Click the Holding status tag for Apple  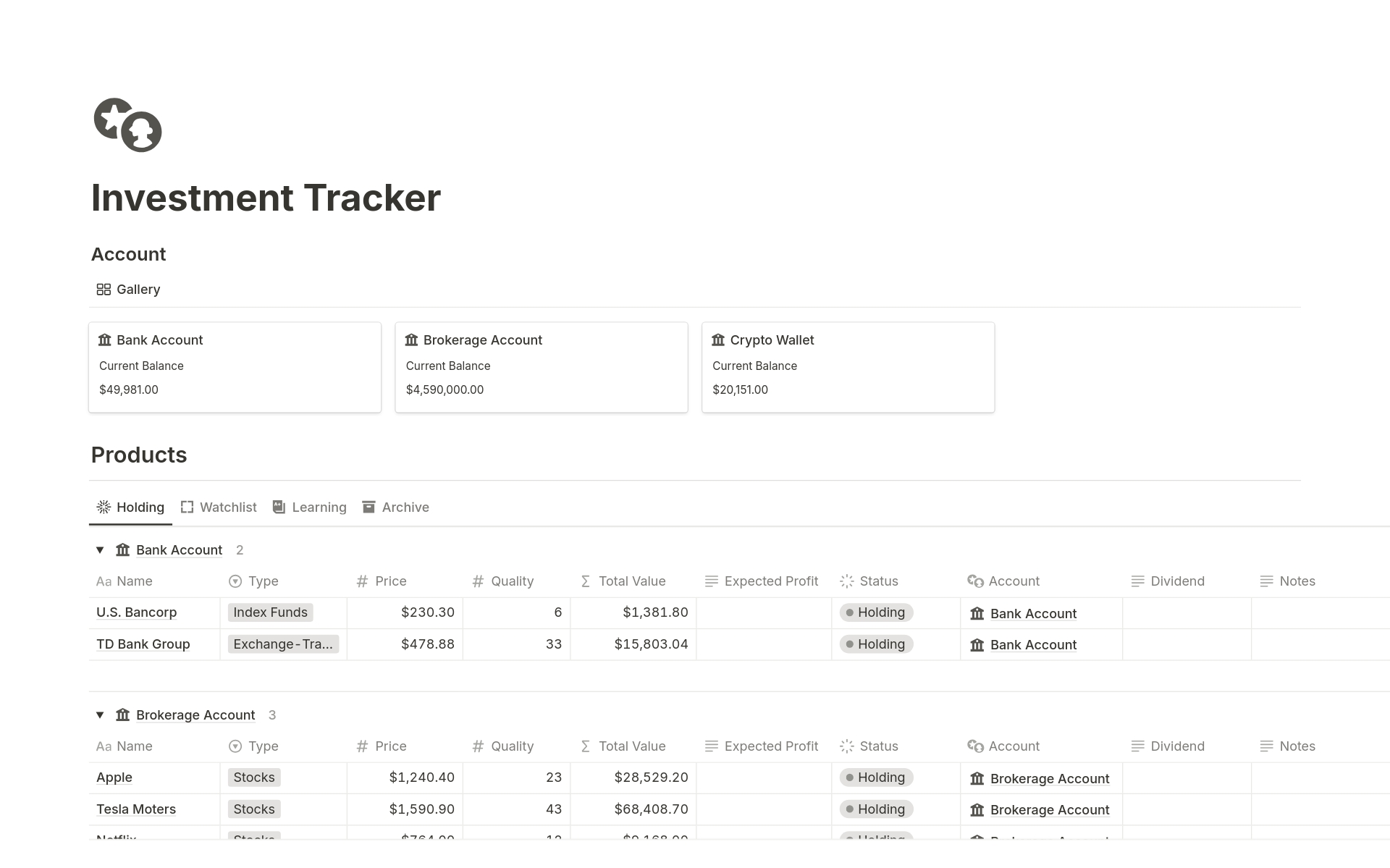pos(876,778)
